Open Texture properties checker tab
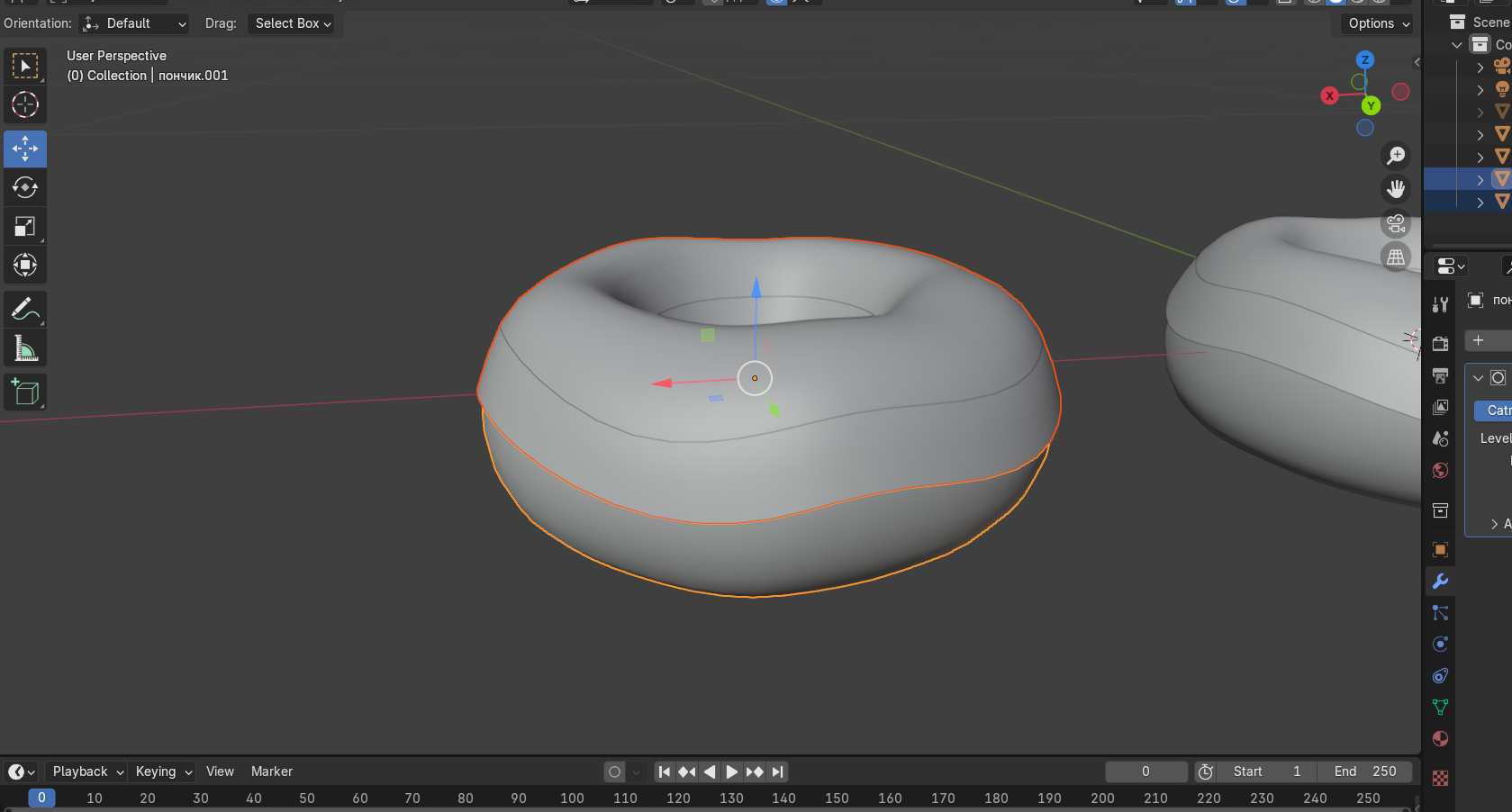Viewport: 1512px width, 812px height. [1441, 778]
